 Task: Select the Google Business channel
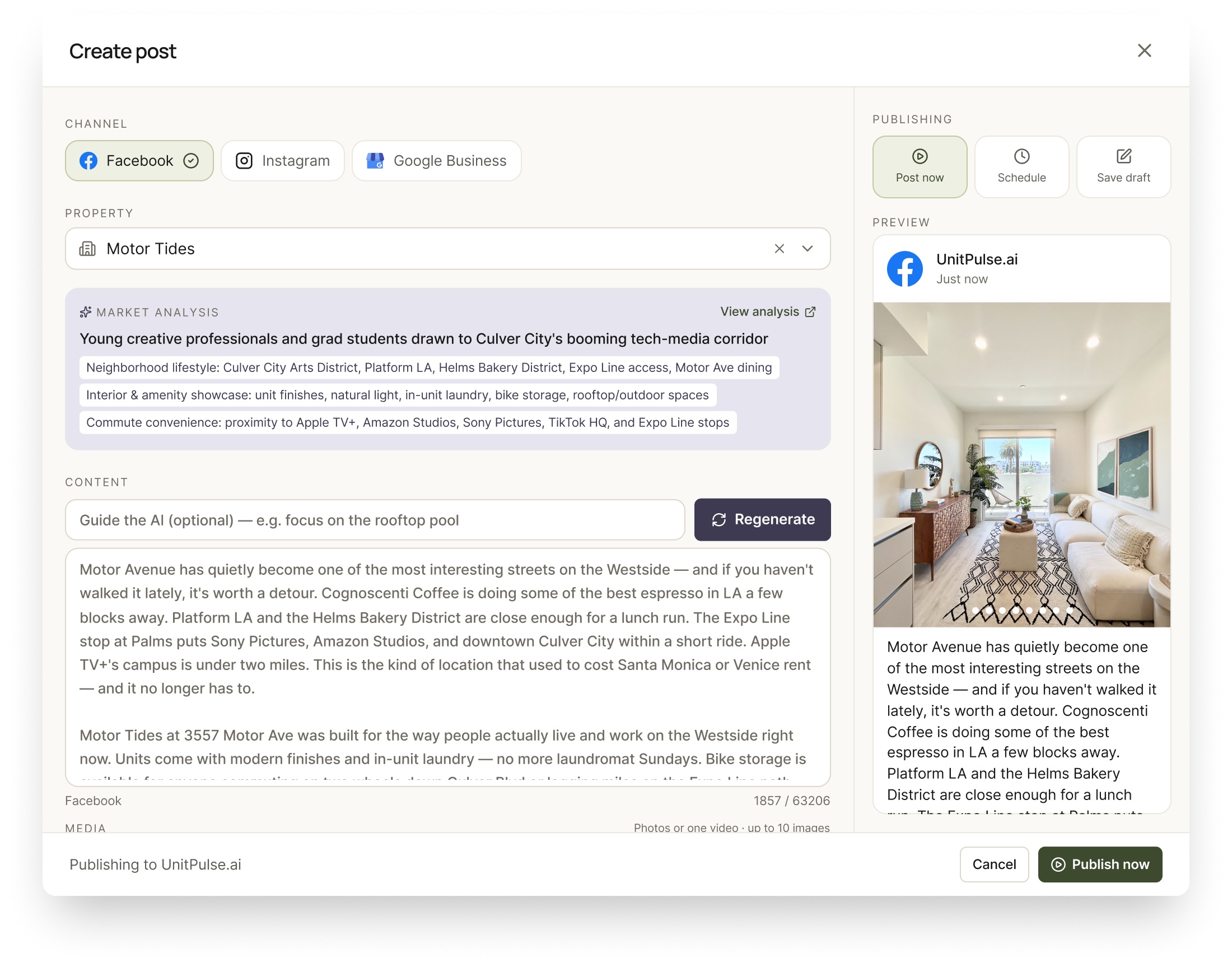click(436, 161)
